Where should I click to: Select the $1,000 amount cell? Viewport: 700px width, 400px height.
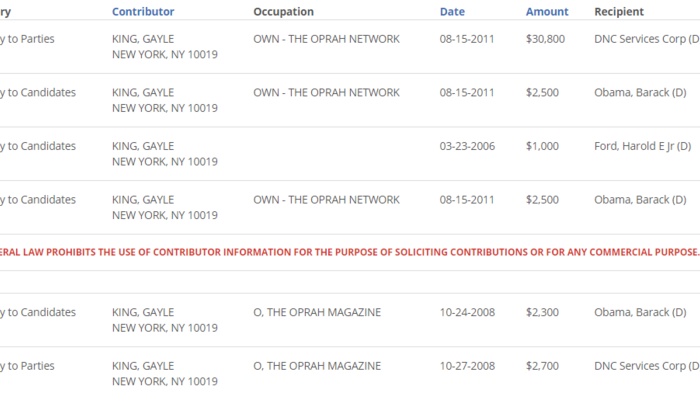pyautogui.click(x=542, y=146)
